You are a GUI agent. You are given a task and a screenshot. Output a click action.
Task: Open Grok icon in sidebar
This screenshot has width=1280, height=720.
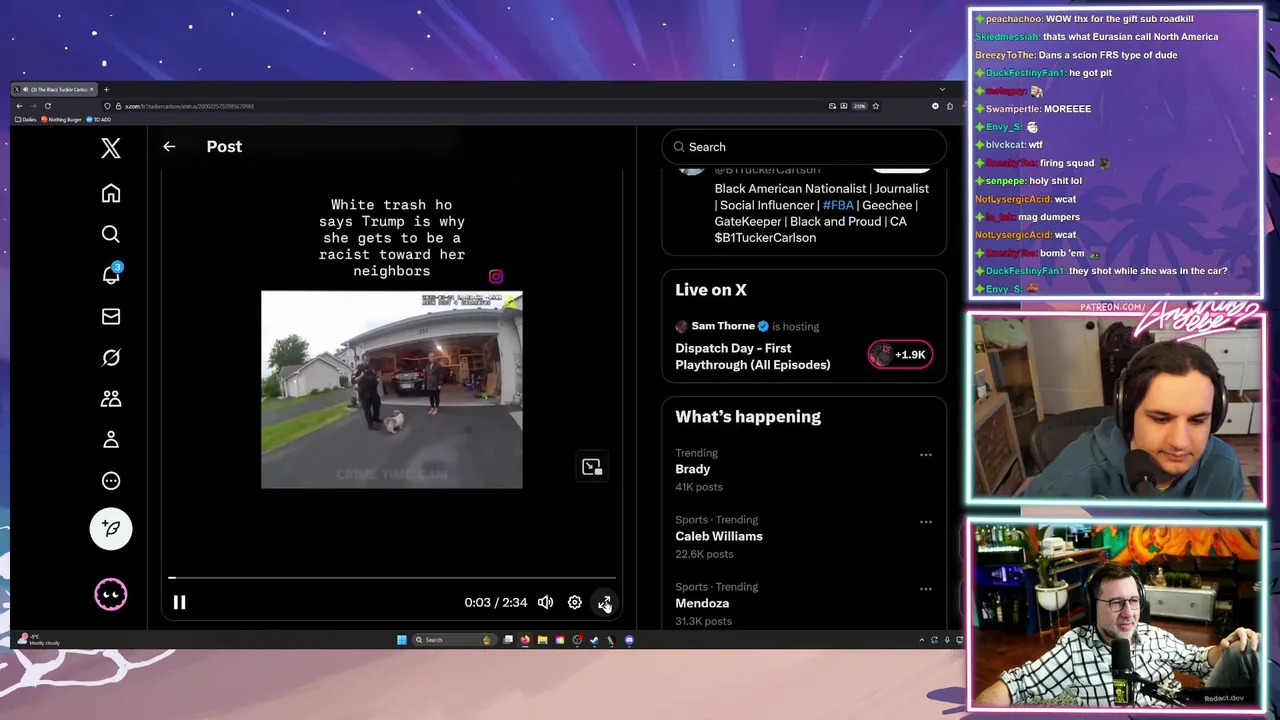(x=111, y=357)
